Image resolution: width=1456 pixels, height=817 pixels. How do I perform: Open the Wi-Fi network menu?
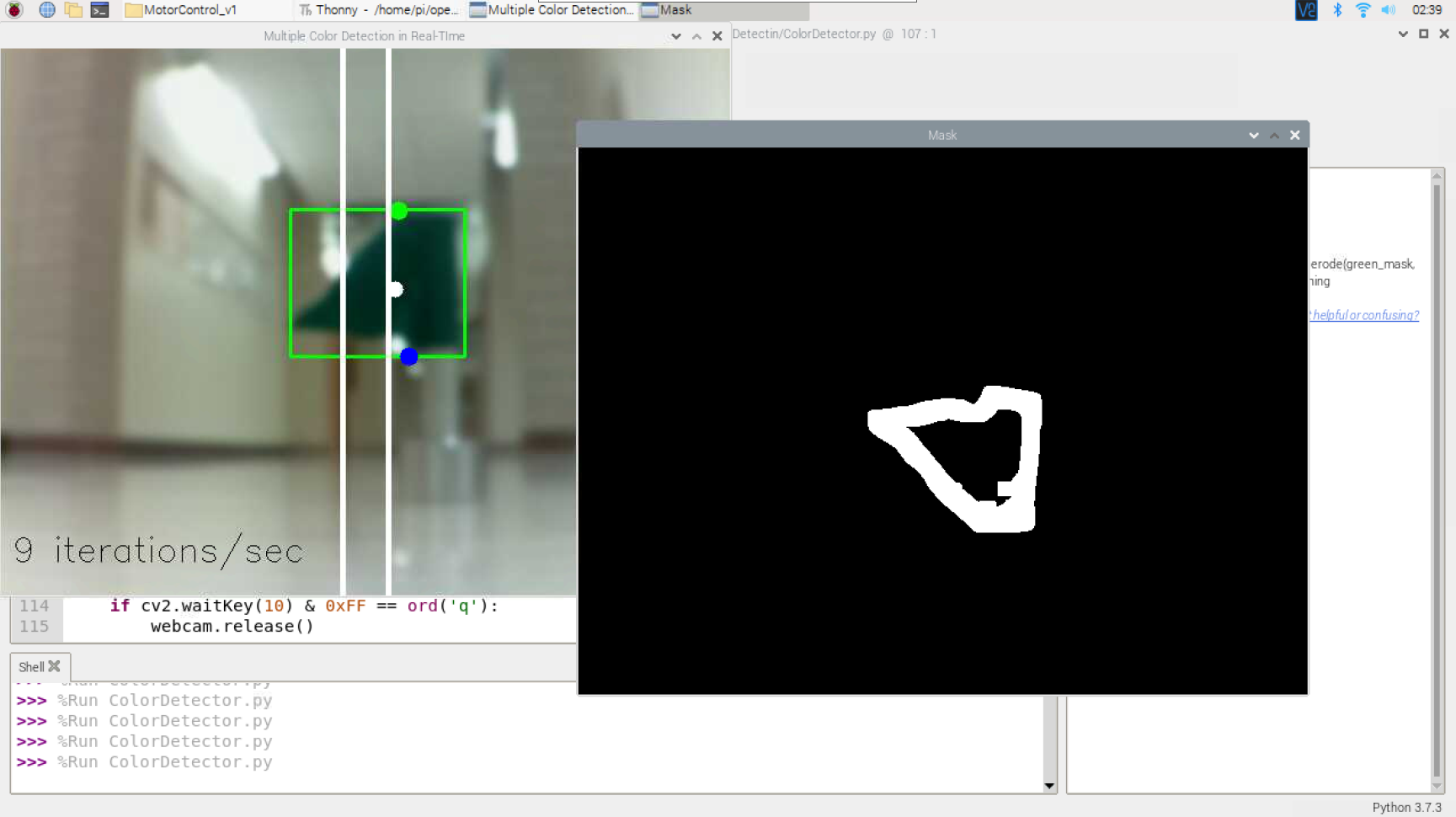pyautogui.click(x=1363, y=11)
